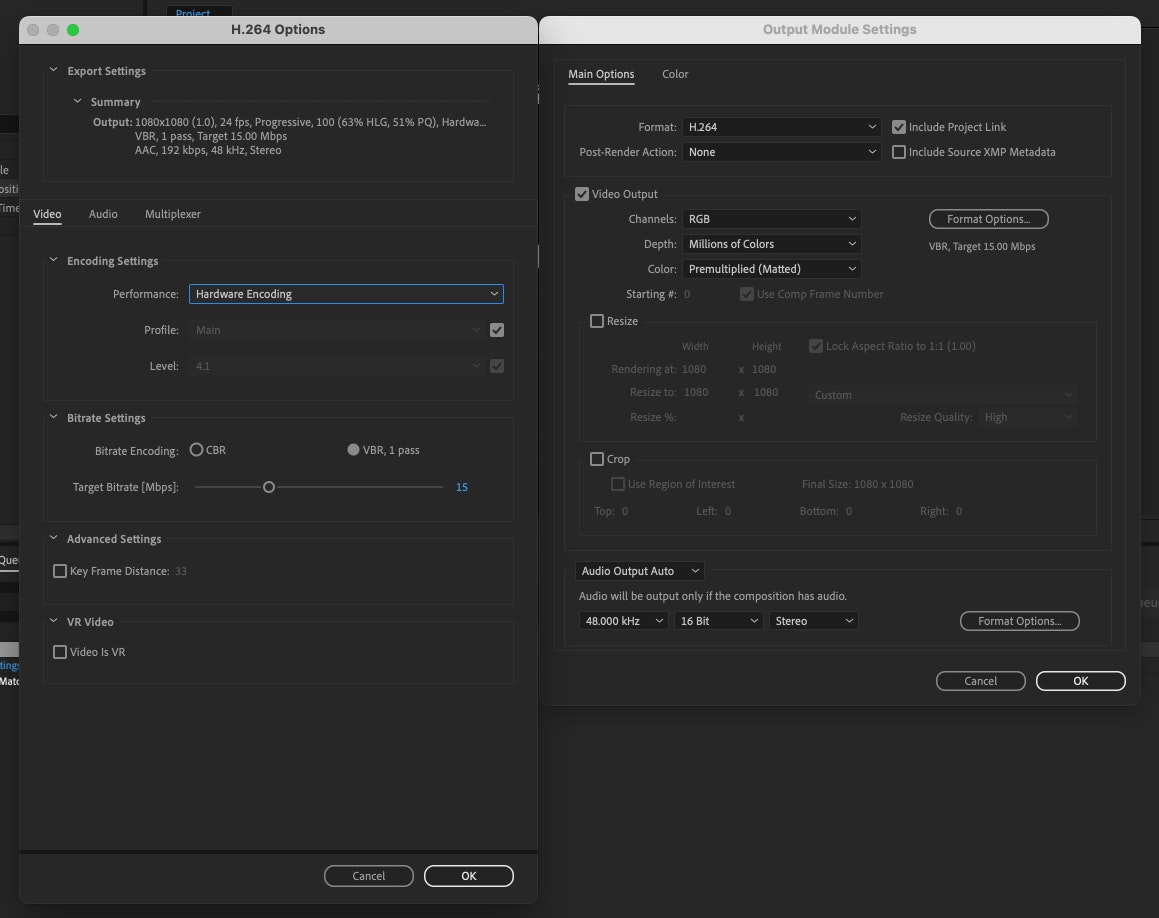Select VBR, 1 pass encoding

353,449
